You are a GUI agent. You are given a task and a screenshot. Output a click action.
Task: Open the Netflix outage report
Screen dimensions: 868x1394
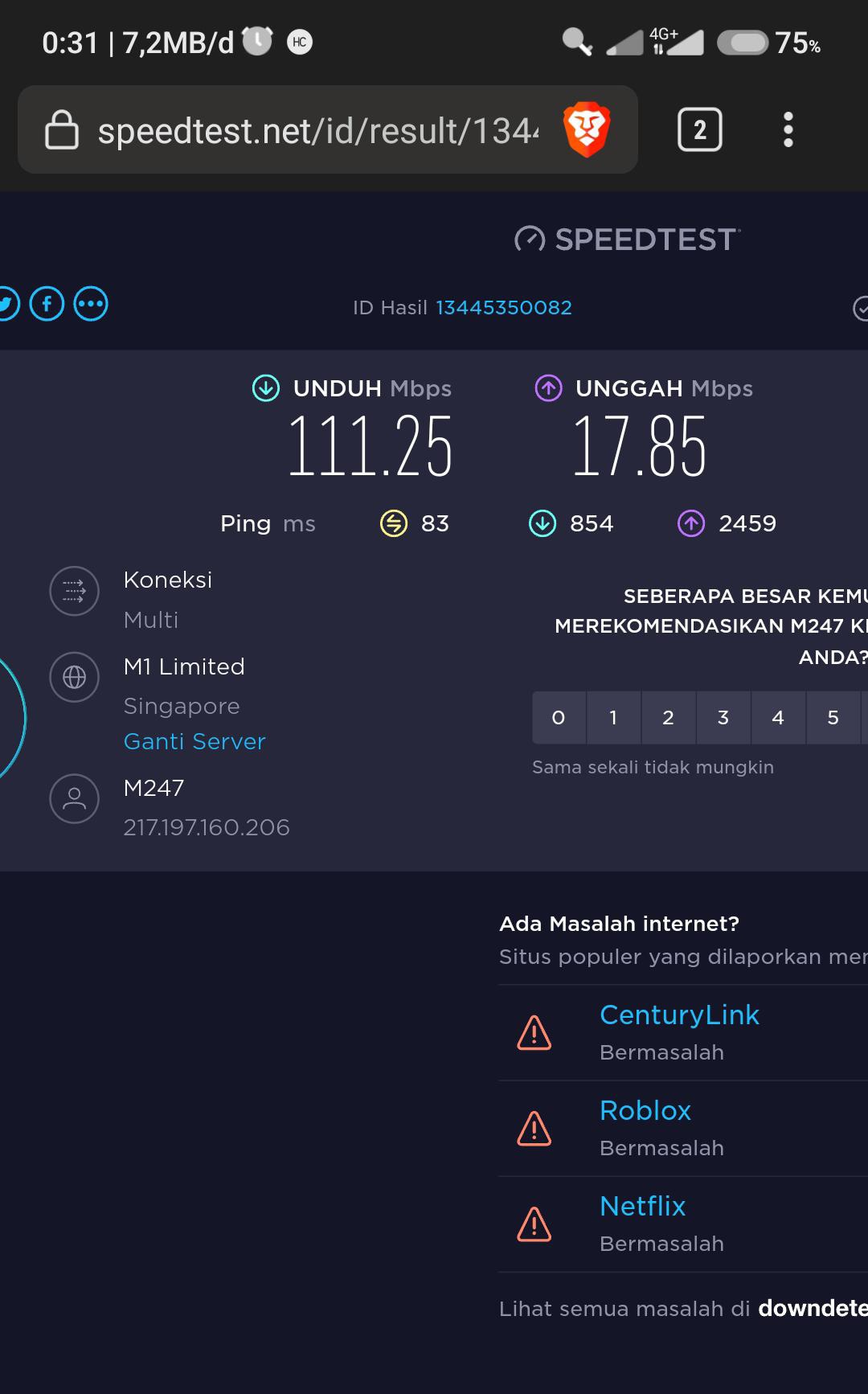643,1206
